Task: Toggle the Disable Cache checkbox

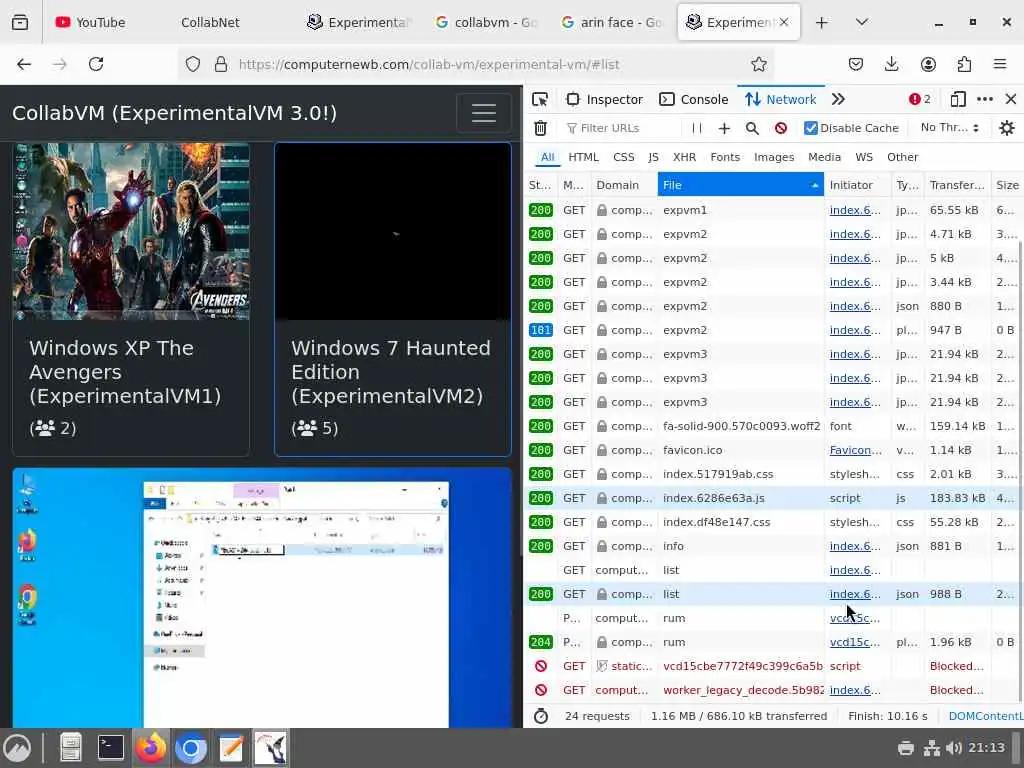Action: pos(810,128)
